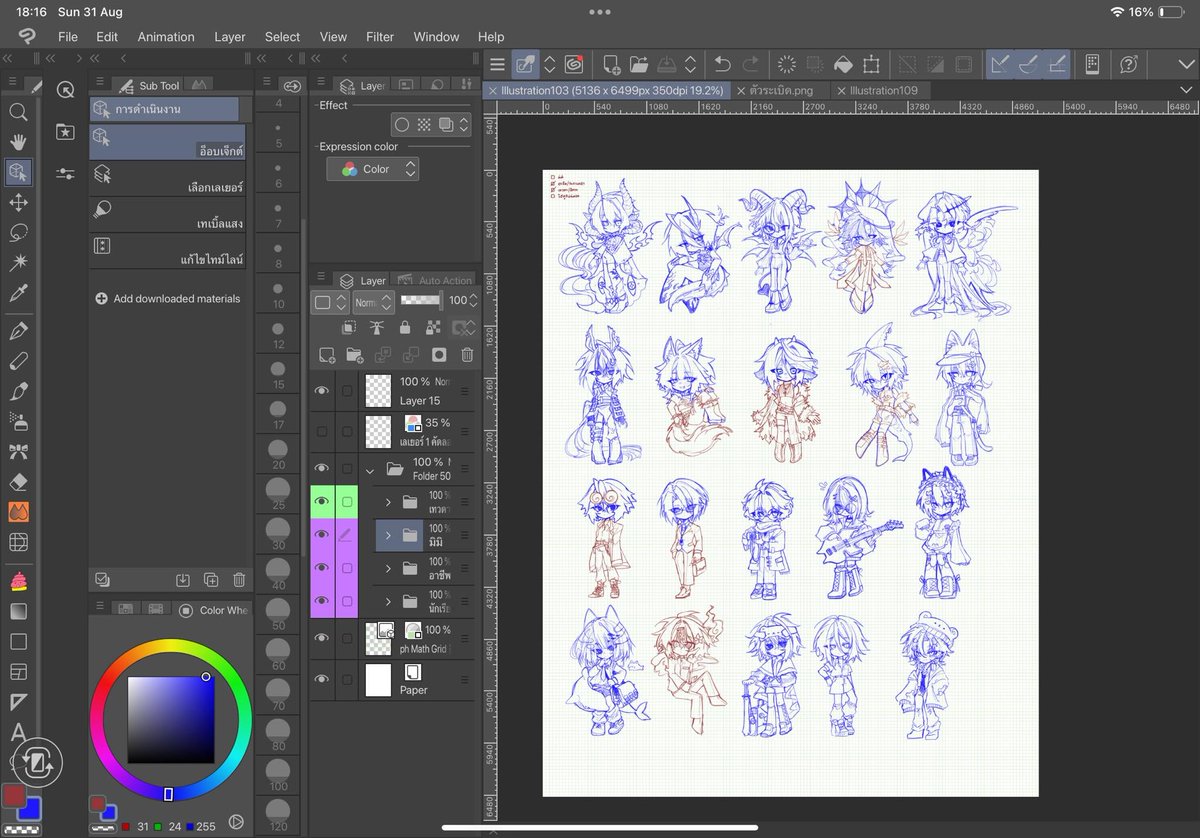Click inside the color wheel square

(170, 719)
